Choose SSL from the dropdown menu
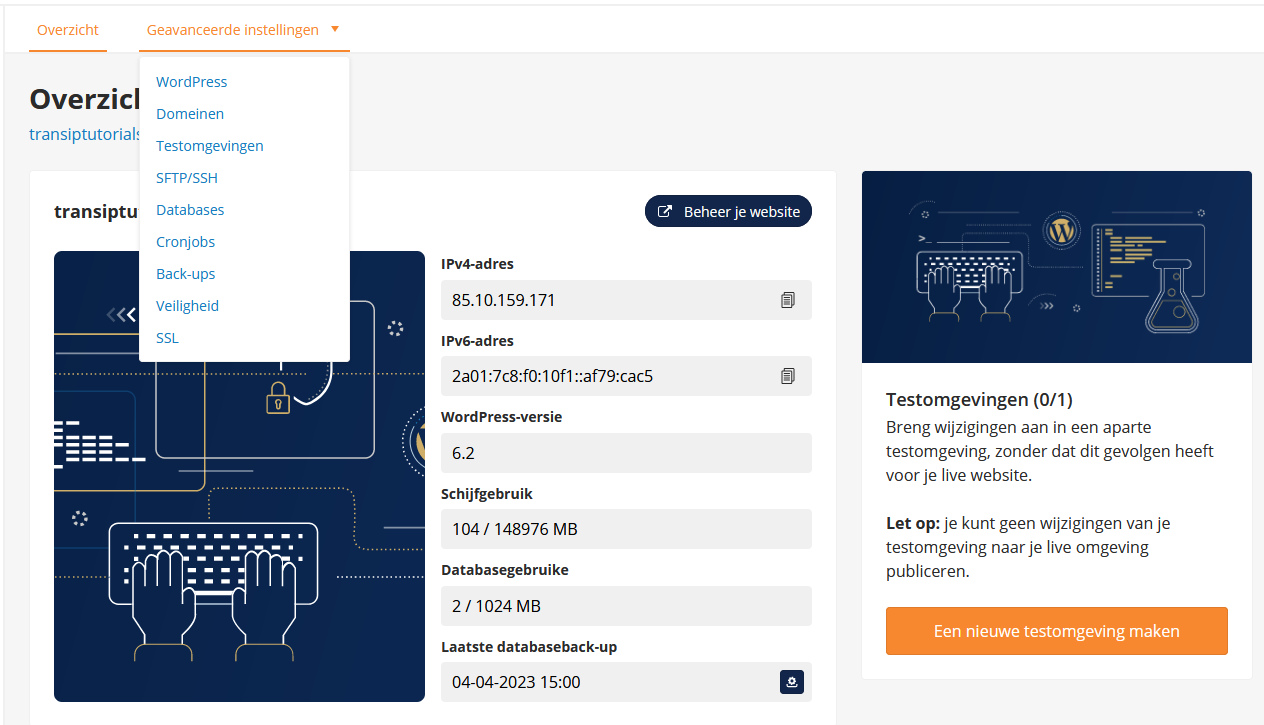 point(167,338)
